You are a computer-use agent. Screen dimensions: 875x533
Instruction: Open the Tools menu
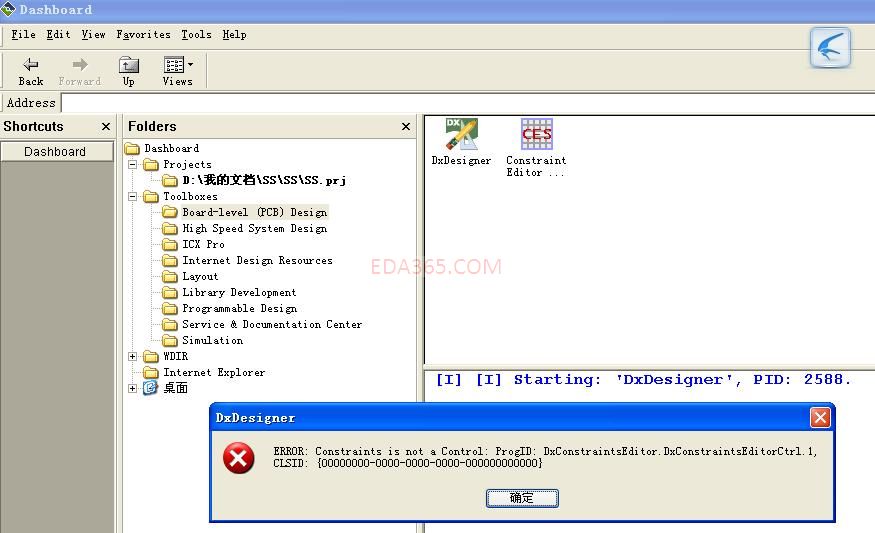[x=196, y=35]
